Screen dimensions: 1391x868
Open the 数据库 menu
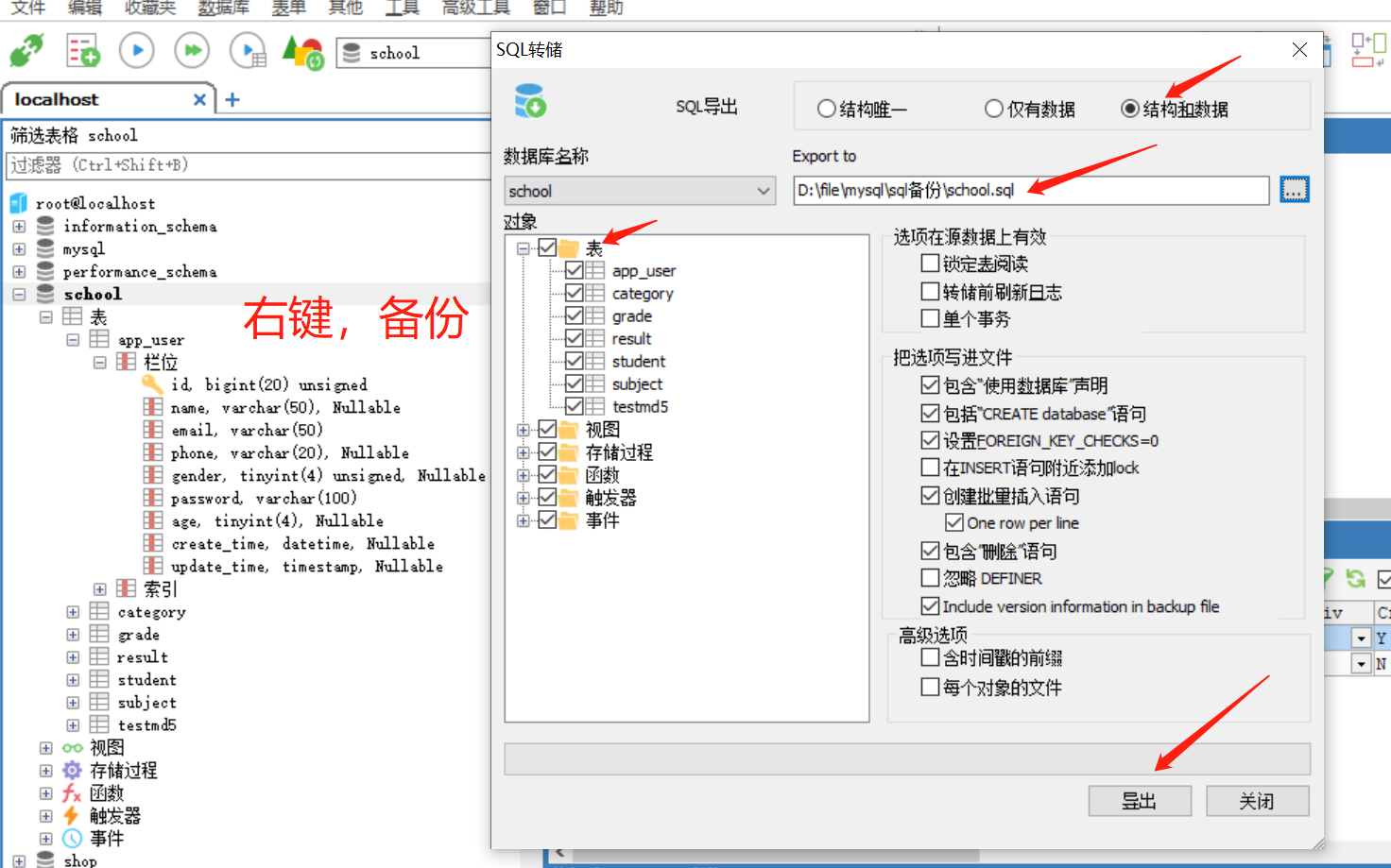[x=224, y=8]
